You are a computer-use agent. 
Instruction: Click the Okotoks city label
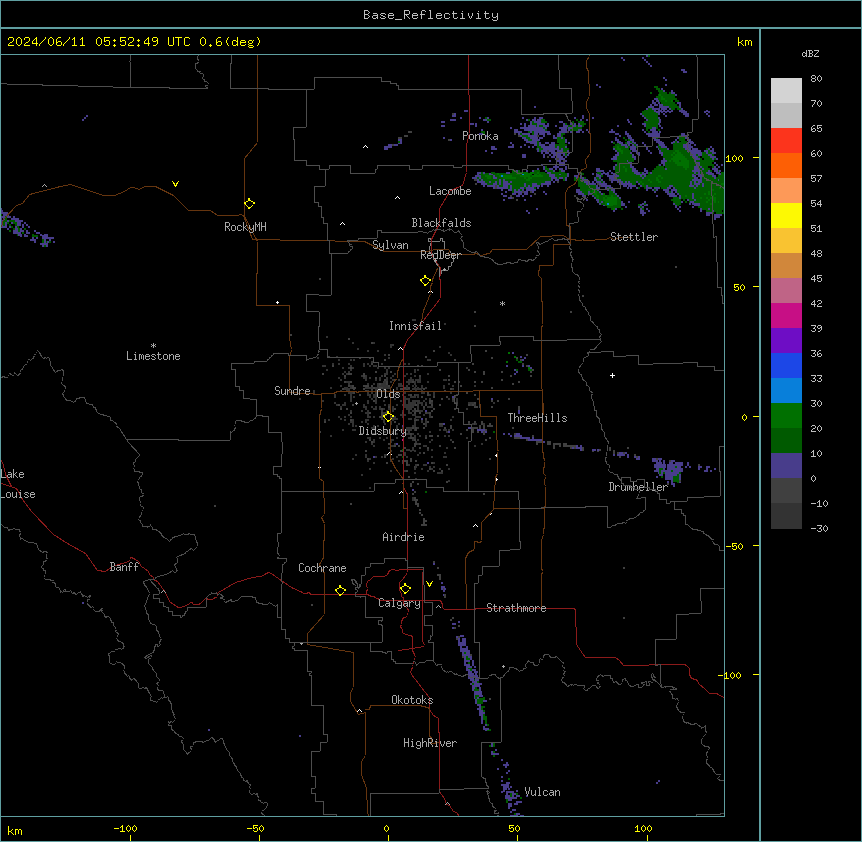[412, 700]
